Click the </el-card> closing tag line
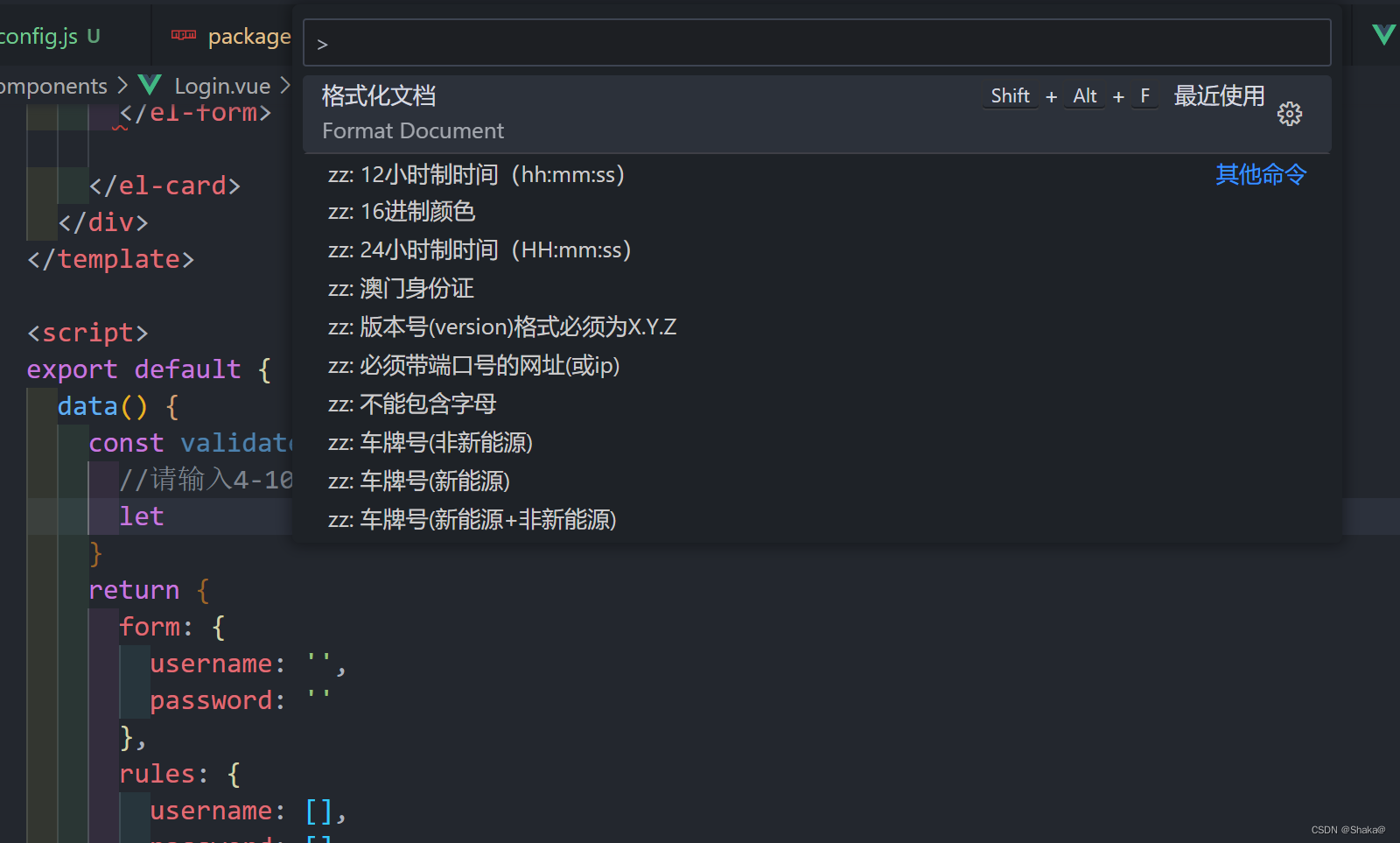 tap(164, 186)
